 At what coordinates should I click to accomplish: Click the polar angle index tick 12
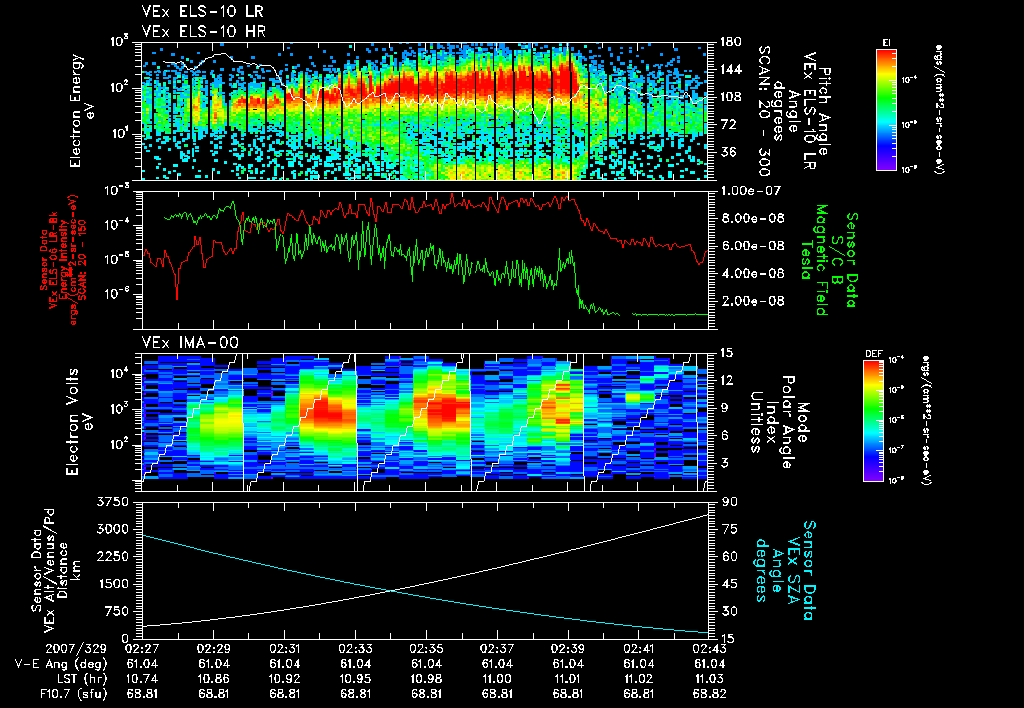click(727, 380)
